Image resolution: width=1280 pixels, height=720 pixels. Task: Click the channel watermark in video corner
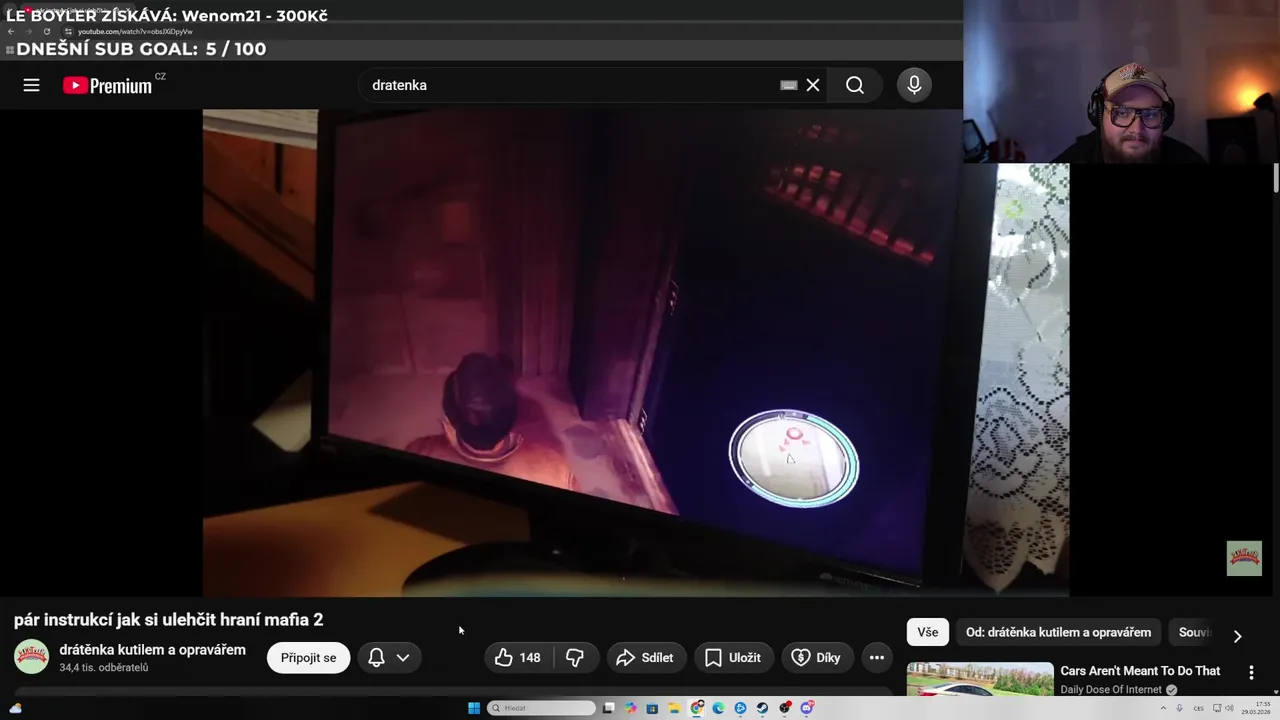[x=1244, y=558]
